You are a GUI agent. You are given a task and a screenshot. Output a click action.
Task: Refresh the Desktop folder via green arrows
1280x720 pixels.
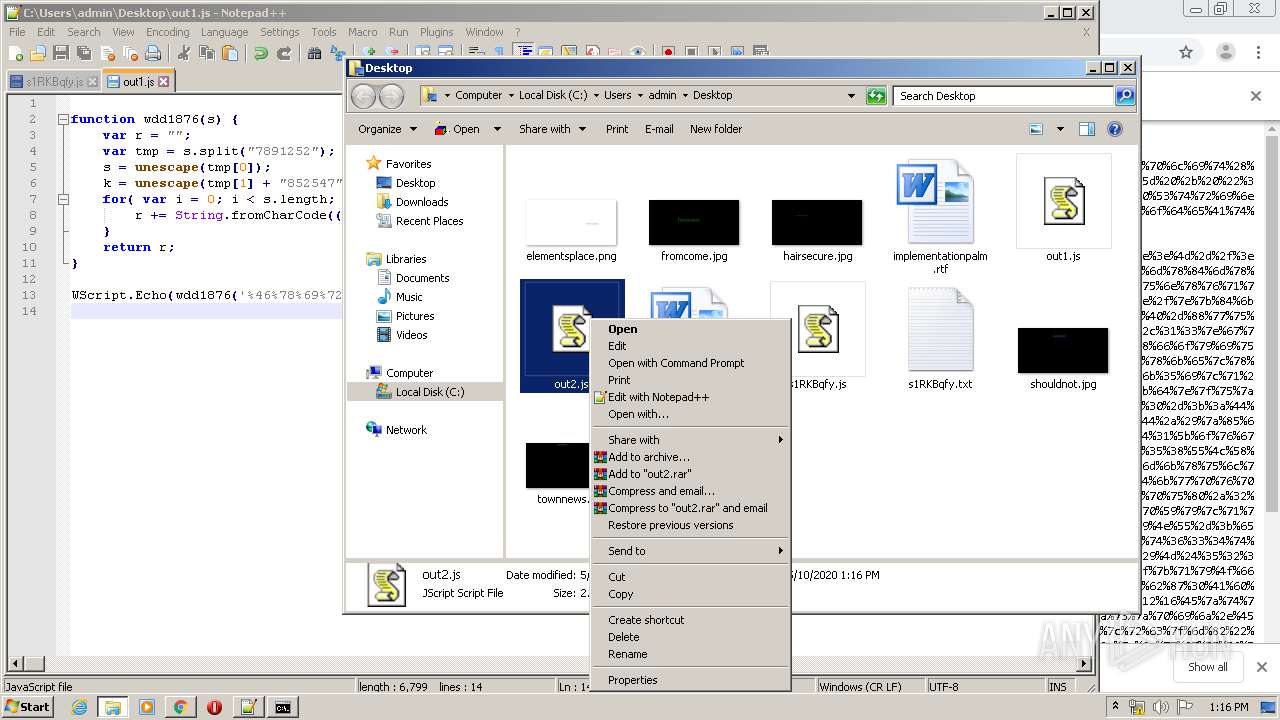click(x=876, y=96)
